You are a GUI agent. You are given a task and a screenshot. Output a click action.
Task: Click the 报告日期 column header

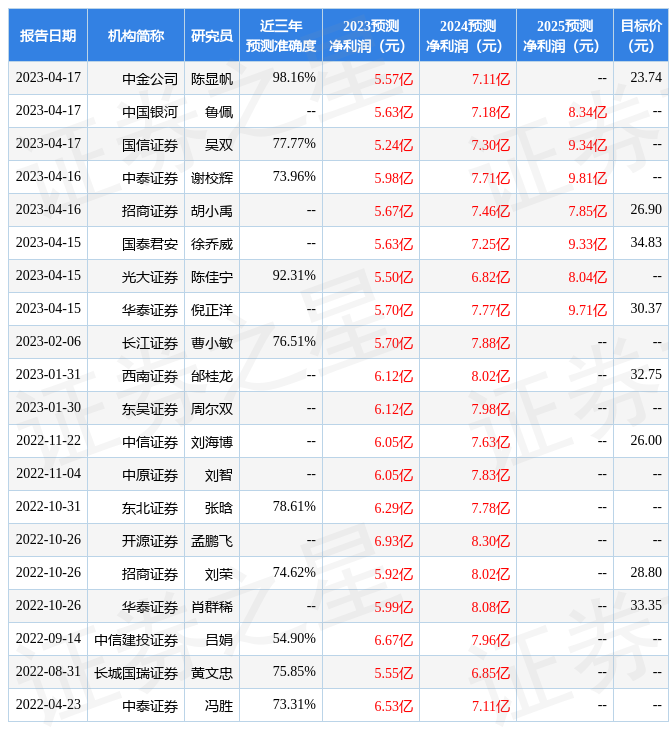(x=48, y=35)
